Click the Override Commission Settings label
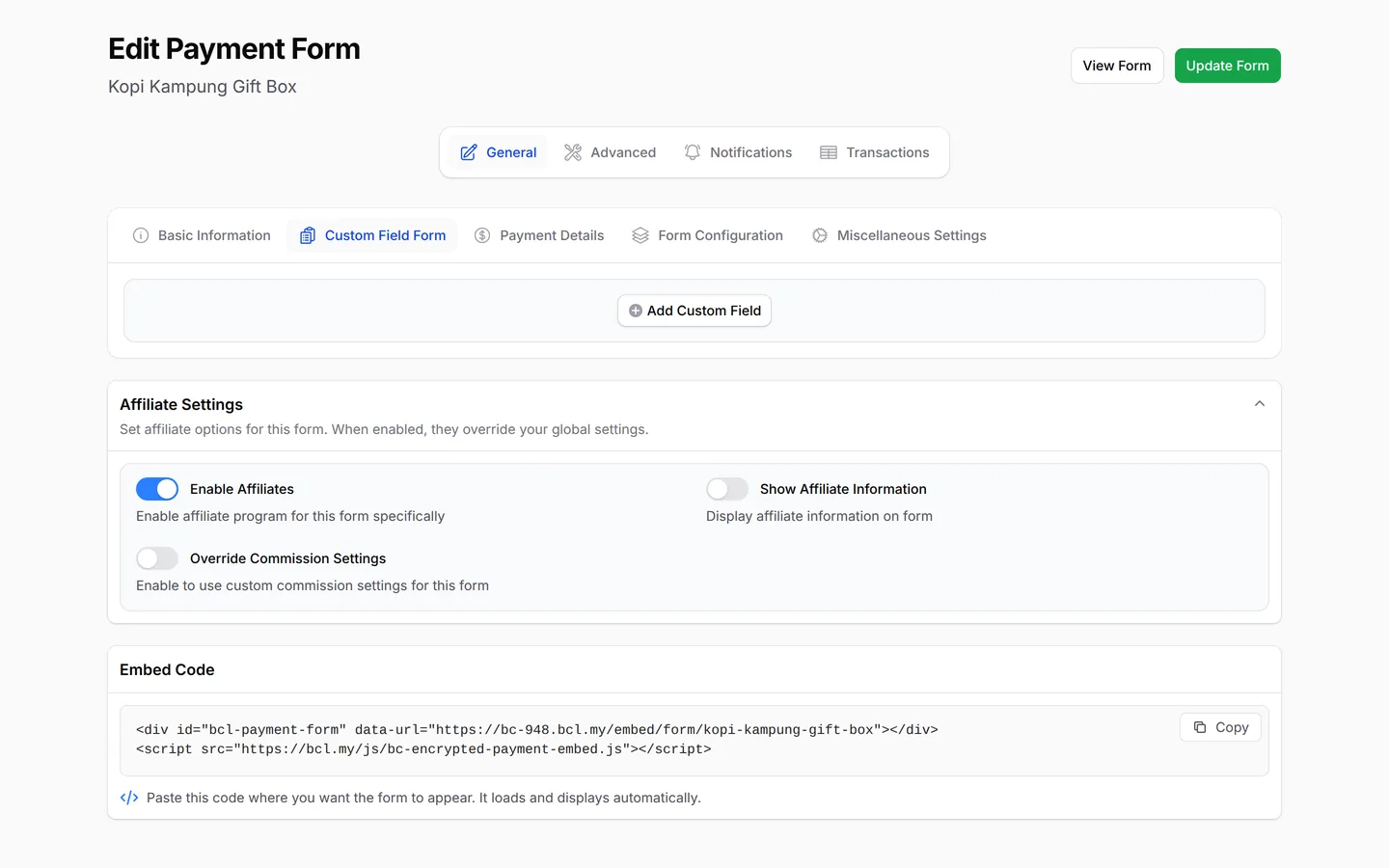 click(287, 558)
